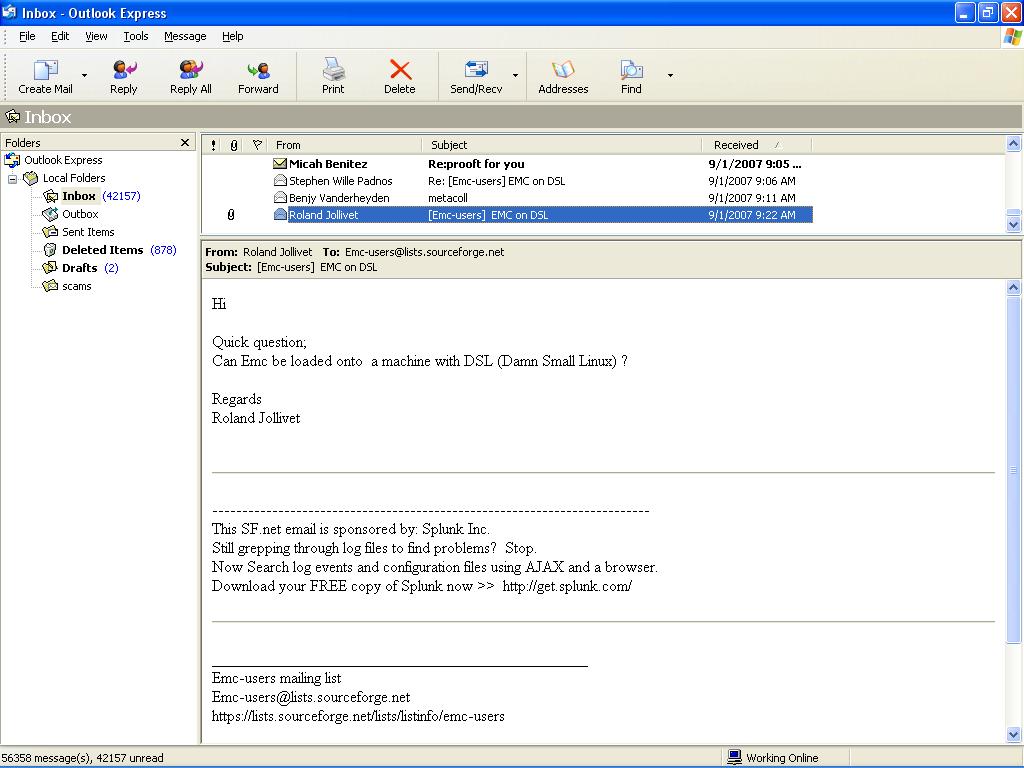1024x768 pixels.
Task: Open the scams folder
Action: point(76,286)
